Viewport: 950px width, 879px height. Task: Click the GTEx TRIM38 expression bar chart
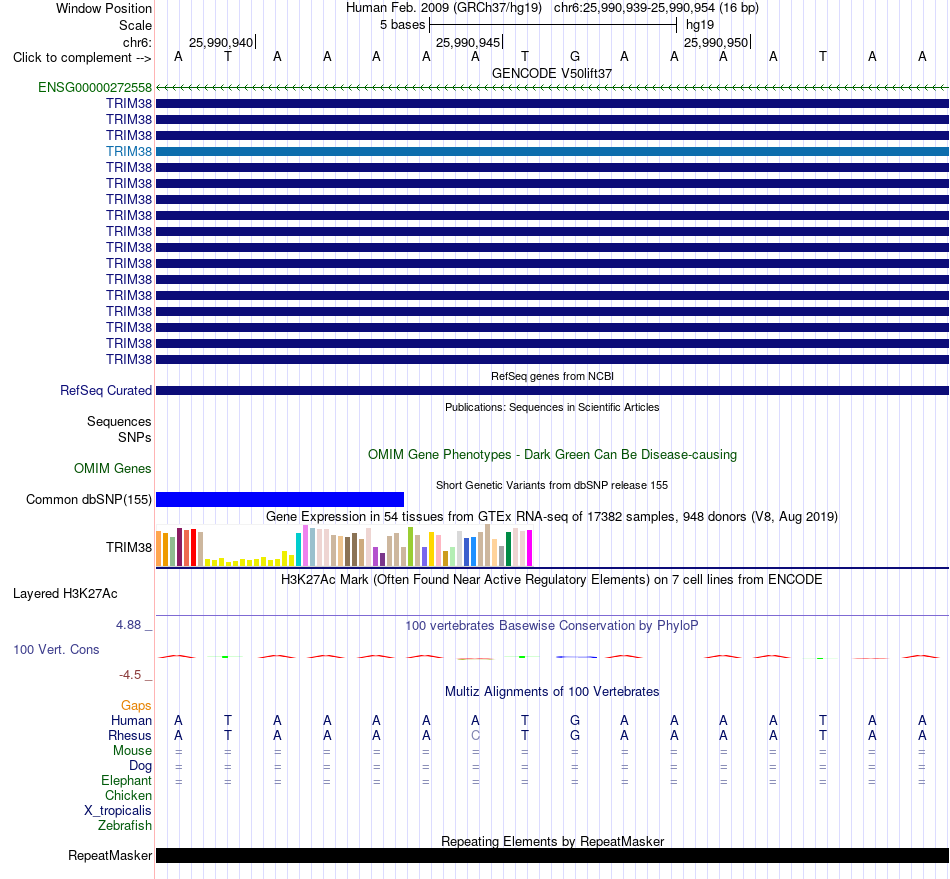point(344,546)
